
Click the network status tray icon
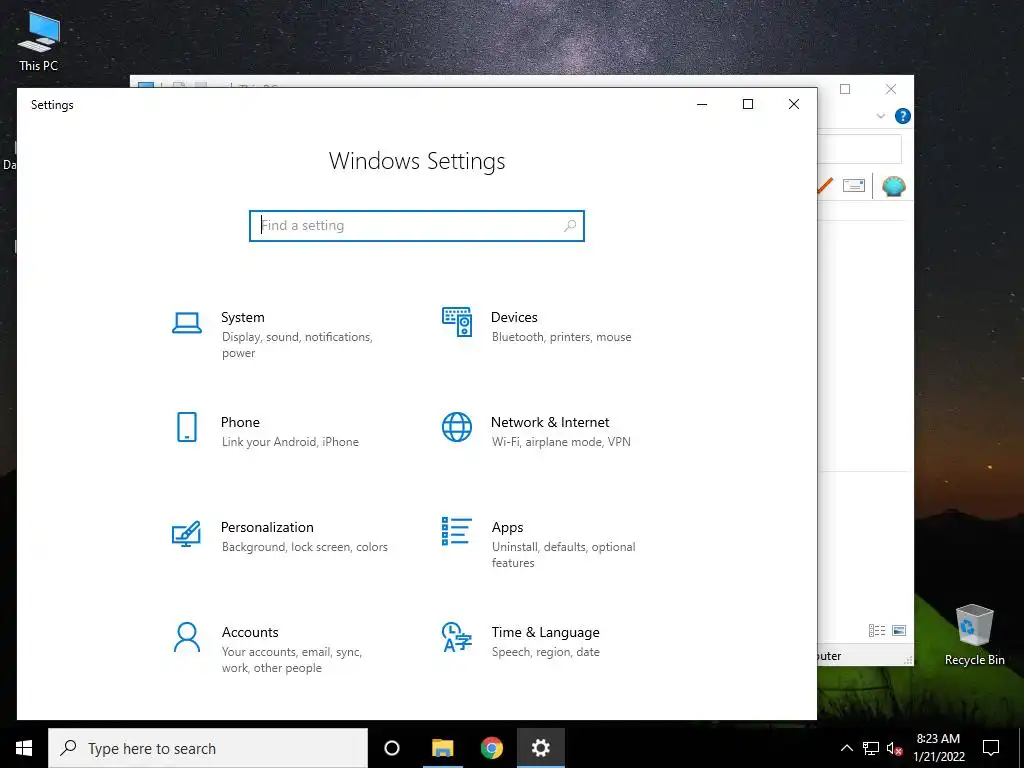[871, 748]
